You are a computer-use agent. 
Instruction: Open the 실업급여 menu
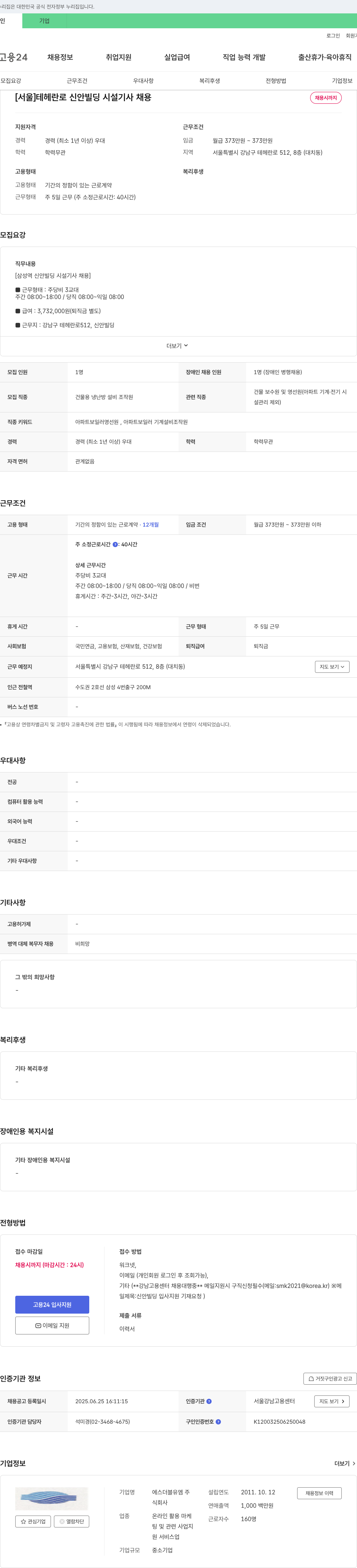point(177,57)
